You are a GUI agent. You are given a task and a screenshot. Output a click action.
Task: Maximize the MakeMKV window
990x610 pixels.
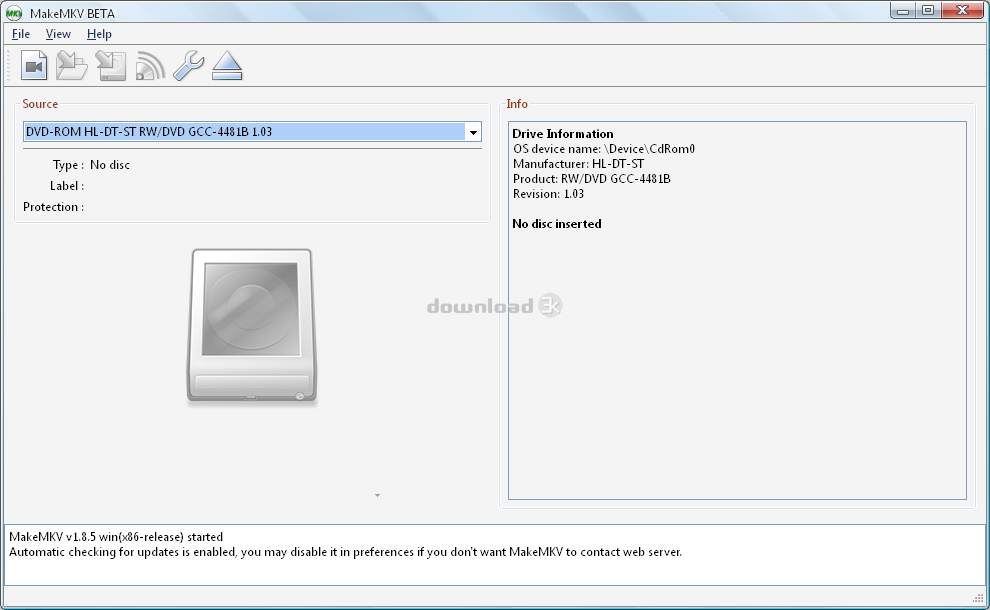(x=928, y=11)
